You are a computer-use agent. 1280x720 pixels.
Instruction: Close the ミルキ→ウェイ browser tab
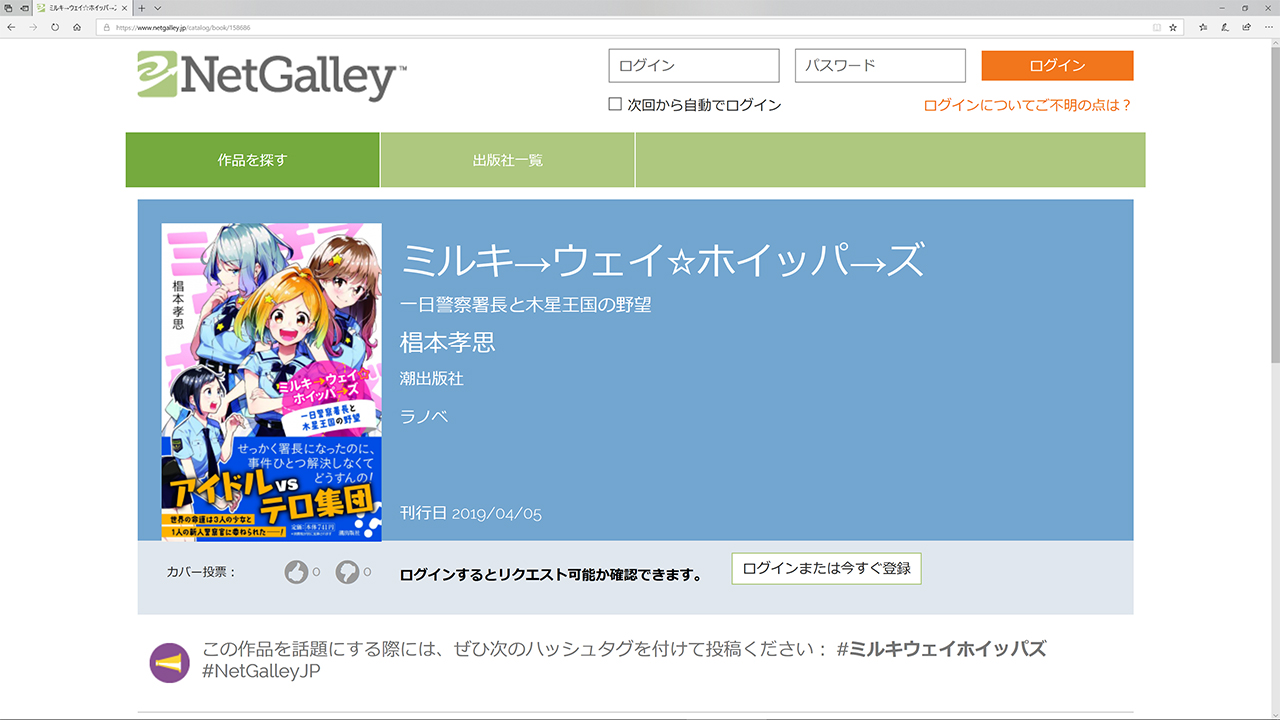coord(124,8)
